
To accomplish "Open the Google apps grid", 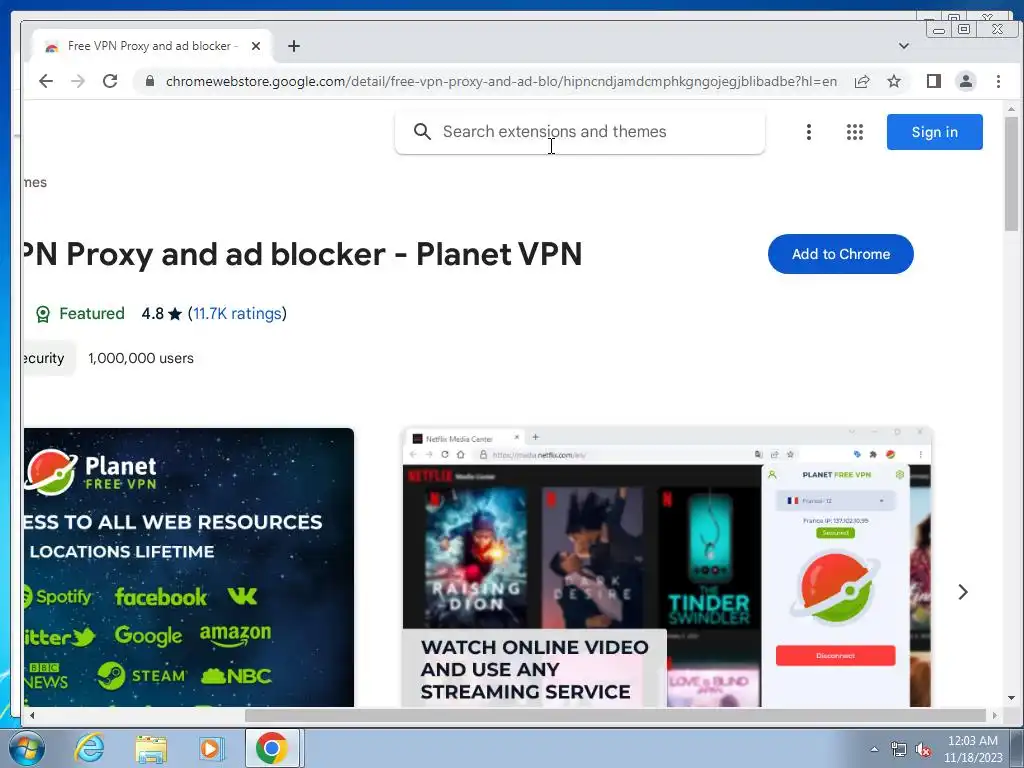I will pyautogui.click(x=855, y=132).
